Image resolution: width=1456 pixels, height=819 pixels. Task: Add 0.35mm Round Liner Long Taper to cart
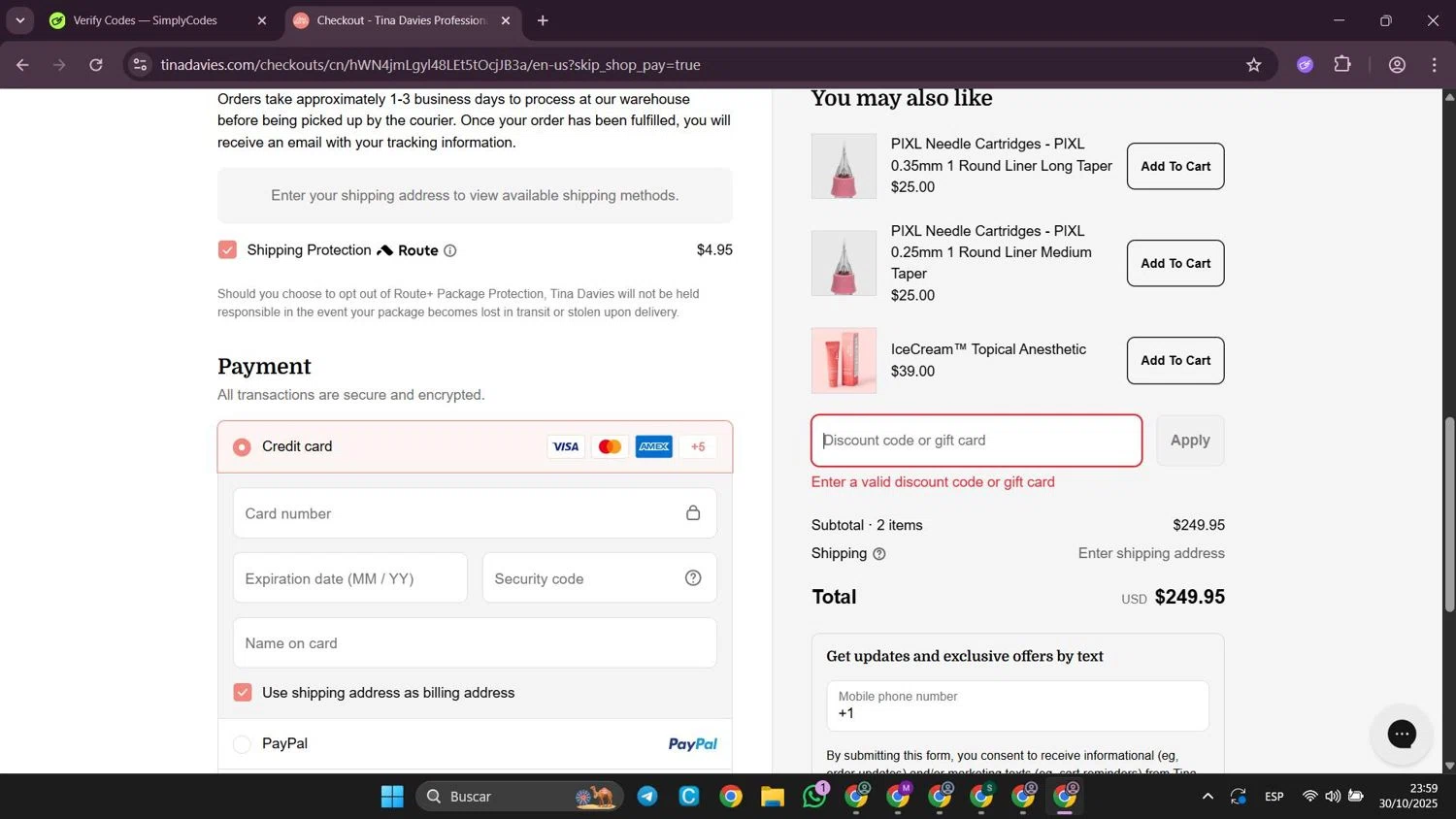click(1175, 166)
